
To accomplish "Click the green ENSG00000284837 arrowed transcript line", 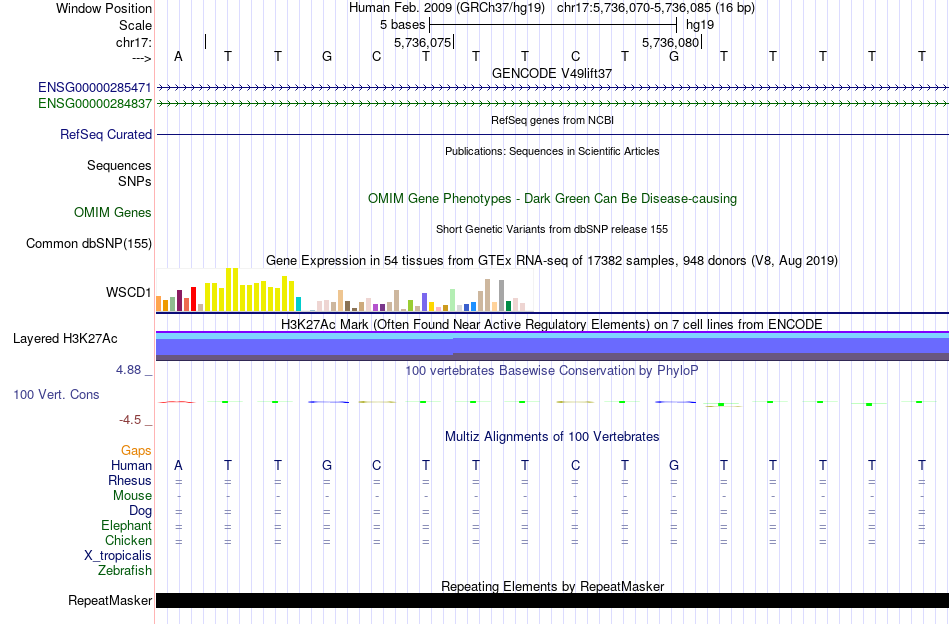I will pos(553,104).
